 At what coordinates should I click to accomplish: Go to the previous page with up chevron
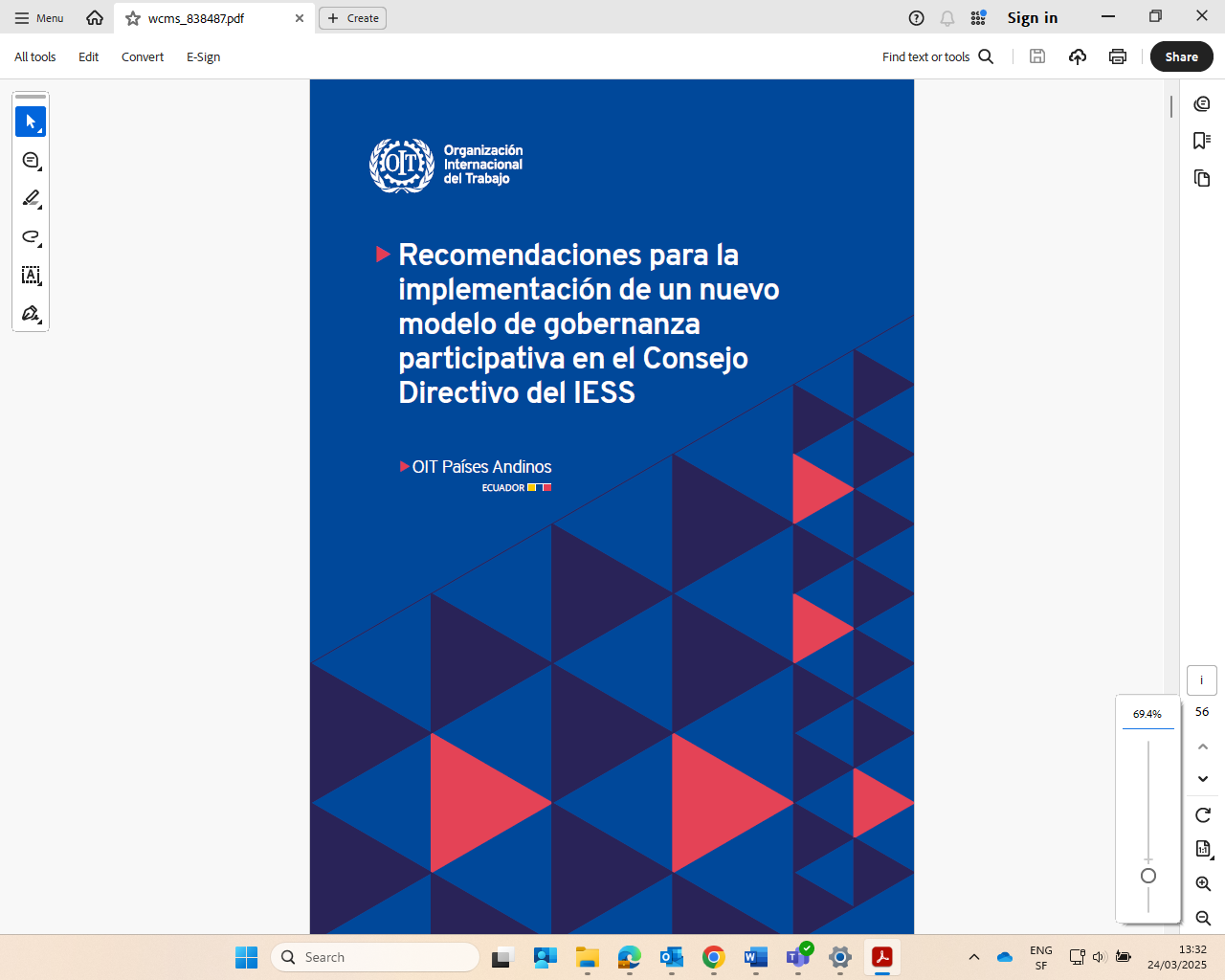(x=1203, y=746)
